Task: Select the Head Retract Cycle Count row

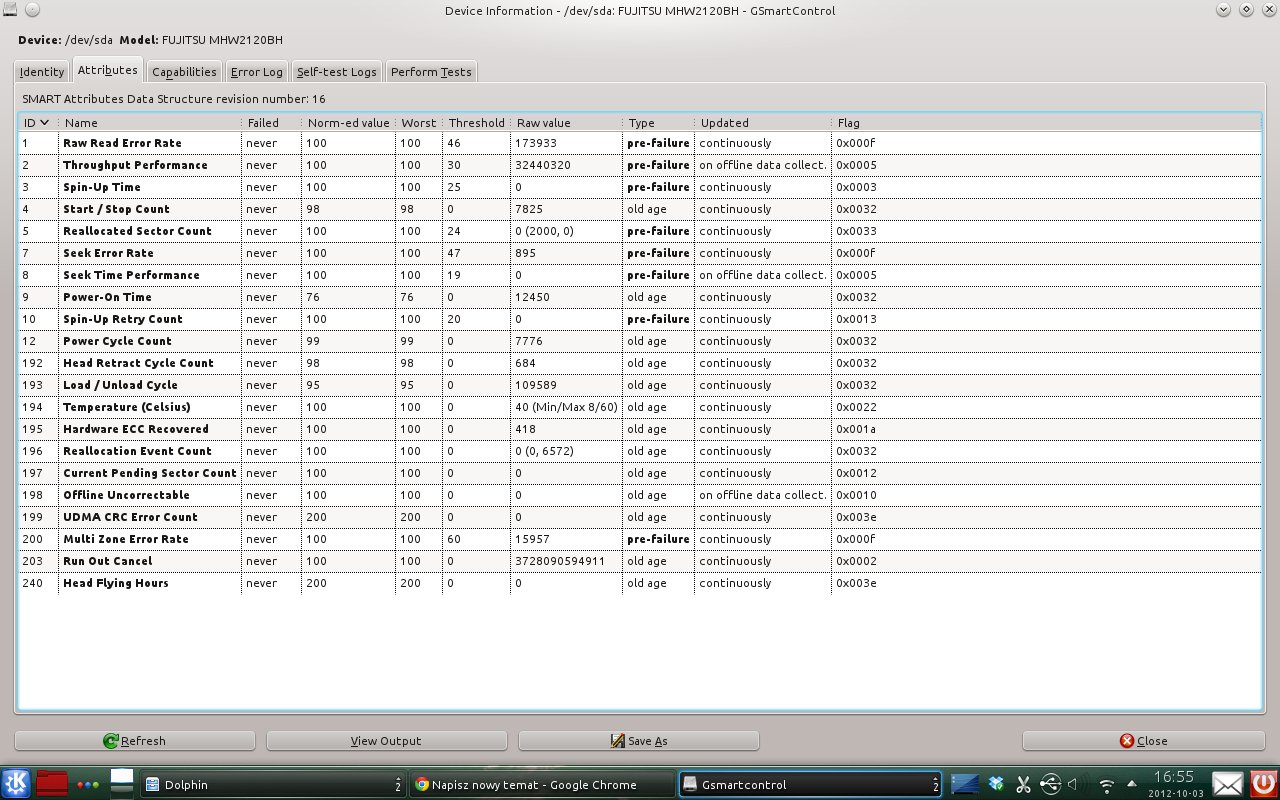Action: 640,363
